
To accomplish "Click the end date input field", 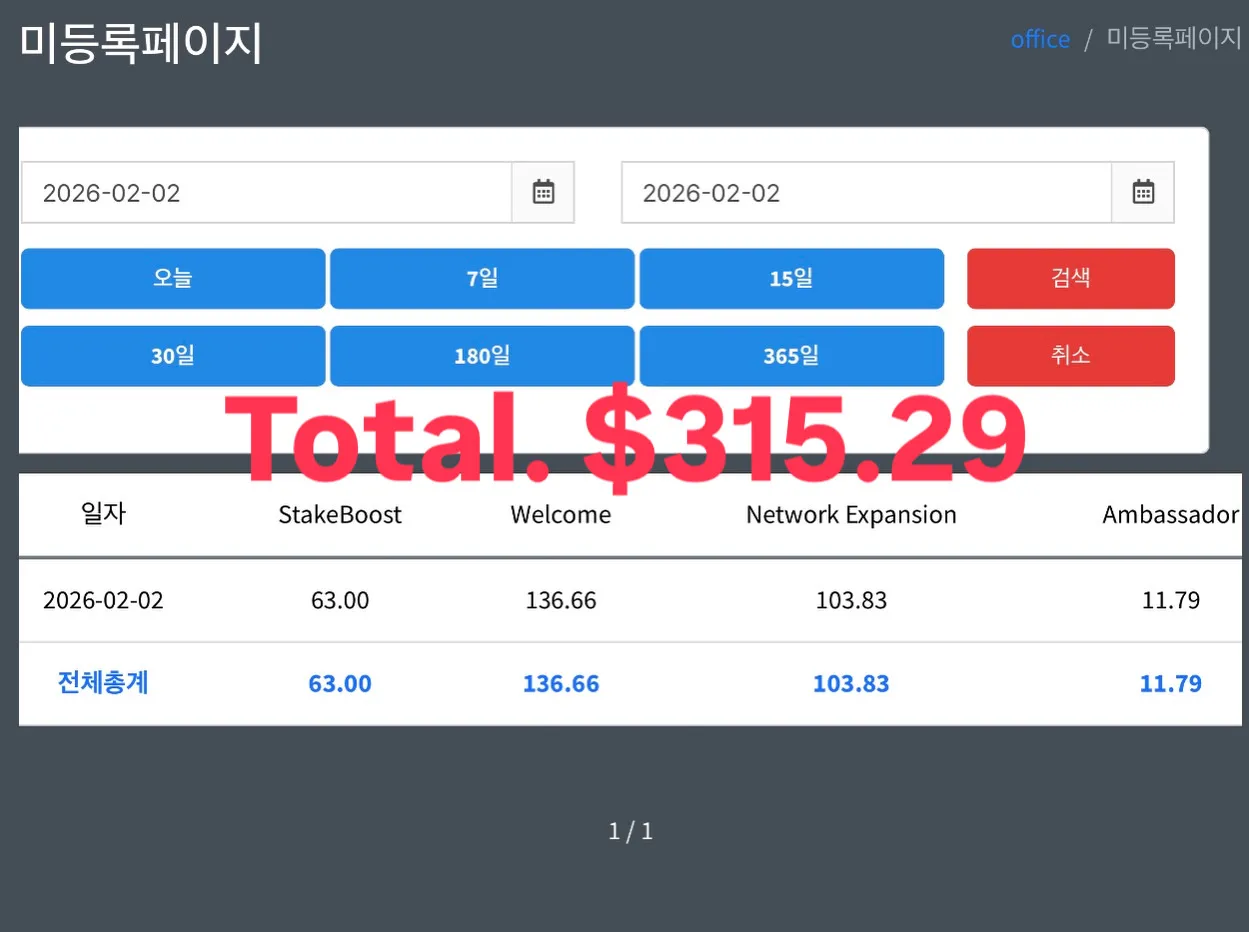I will coord(866,192).
